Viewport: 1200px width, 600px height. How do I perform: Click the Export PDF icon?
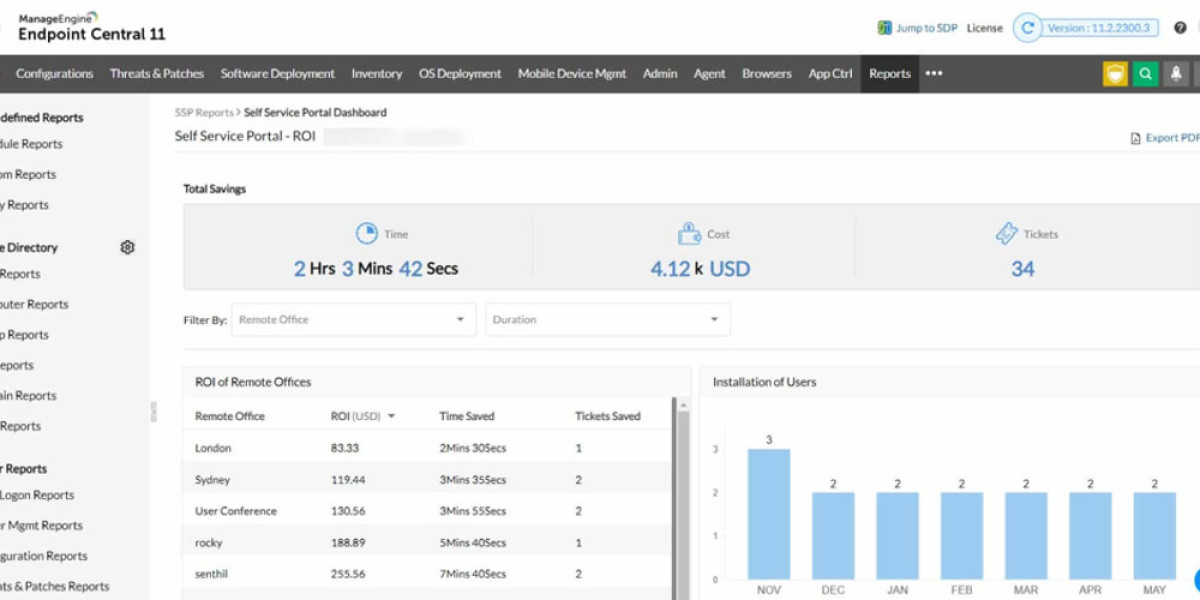click(x=1135, y=139)
